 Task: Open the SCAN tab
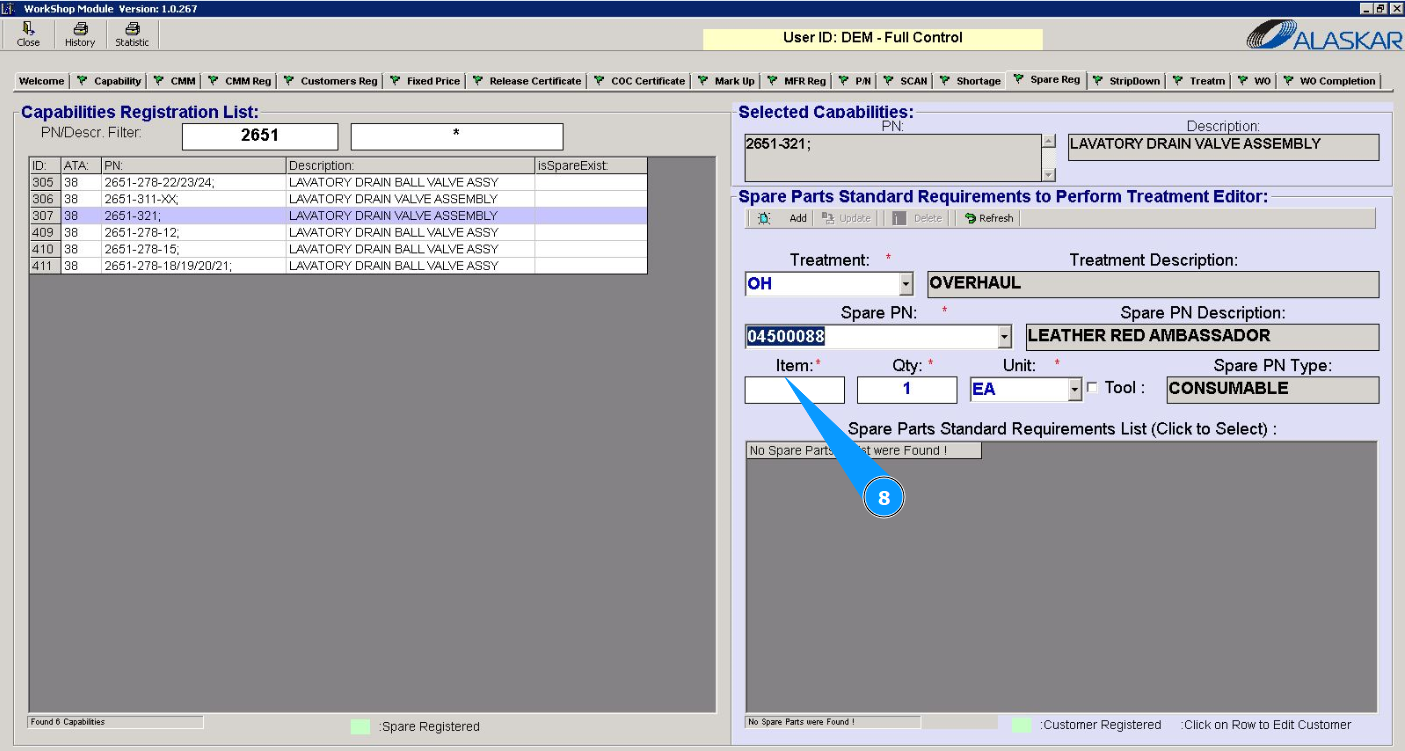pyautogui.click(x=905, y=81)
